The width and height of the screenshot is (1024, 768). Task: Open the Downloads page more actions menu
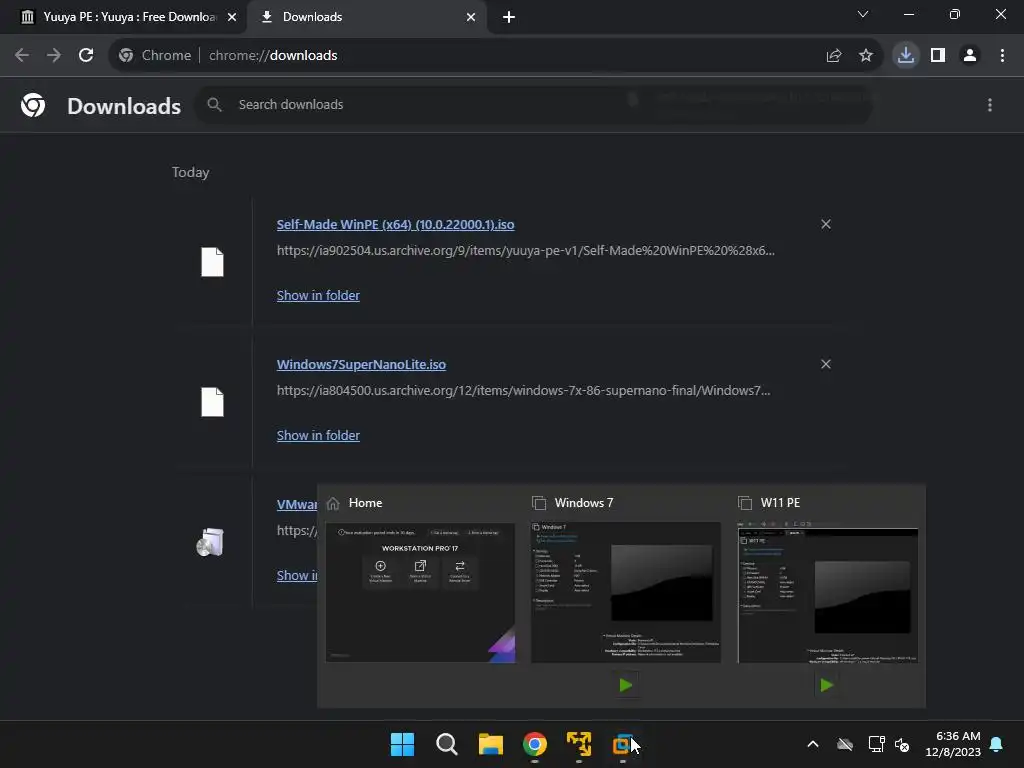tap(990, 105)
